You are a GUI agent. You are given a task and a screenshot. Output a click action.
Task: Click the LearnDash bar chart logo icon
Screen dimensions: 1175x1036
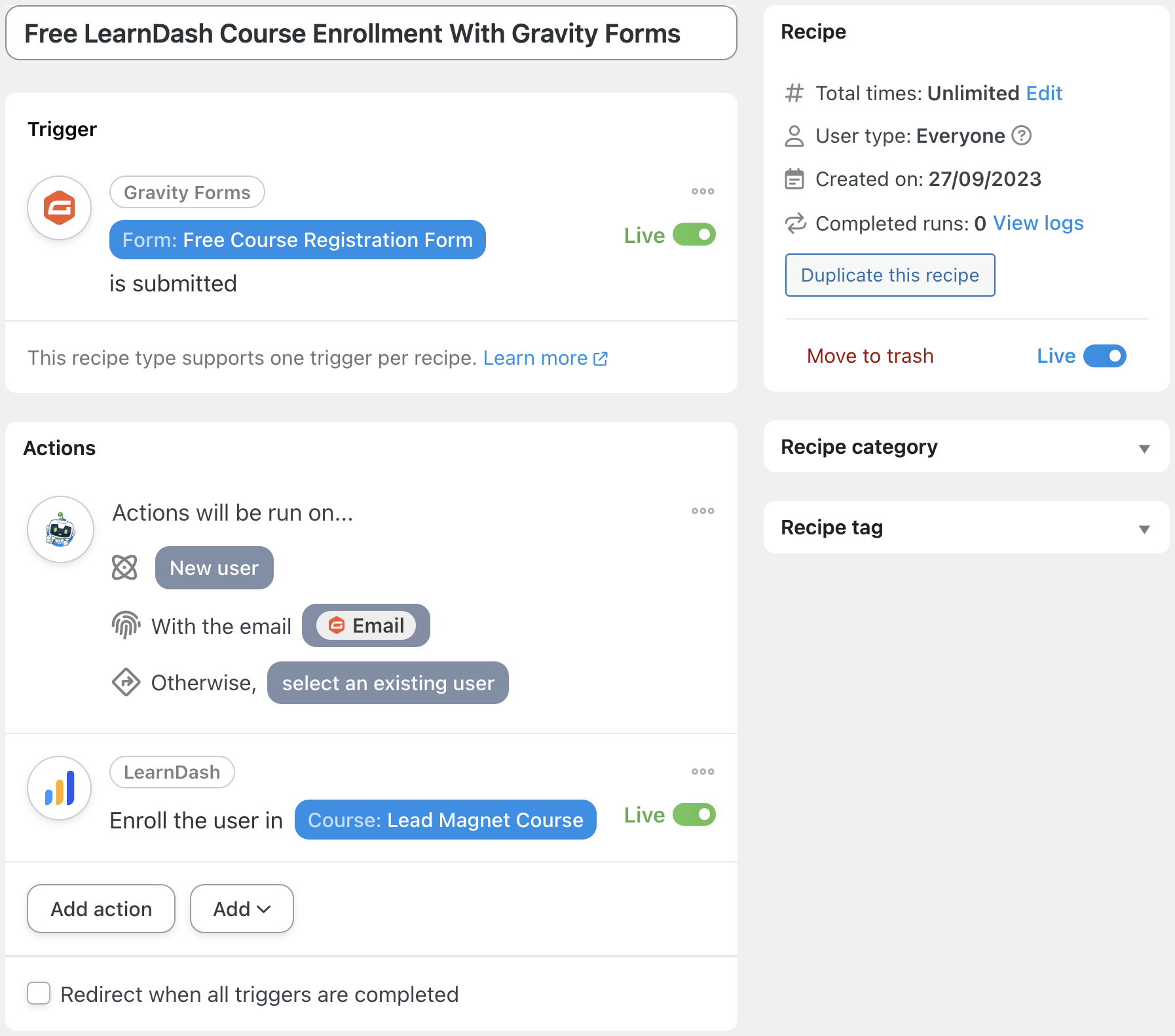click(x=60, y=788)
